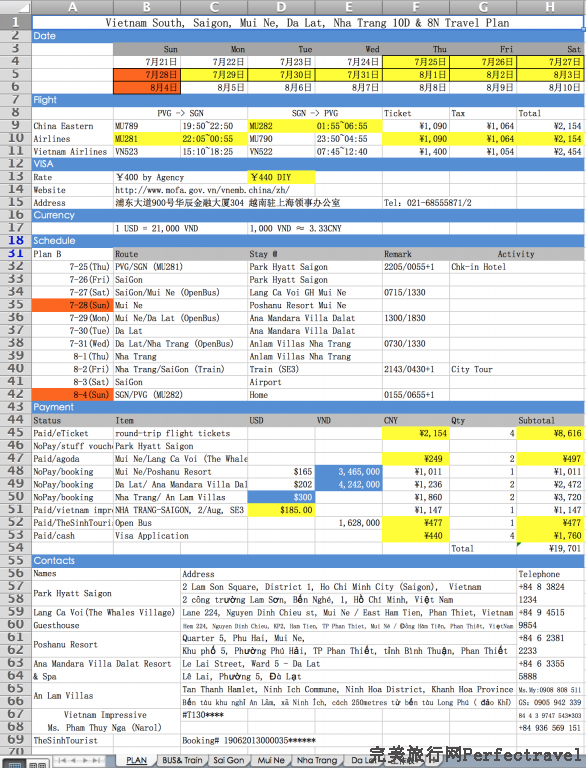Image resolution: width=586 pixels, height=768 pixels.
Task: Select row 18 header
Action: pyautogui.click(x=16, y=240)
